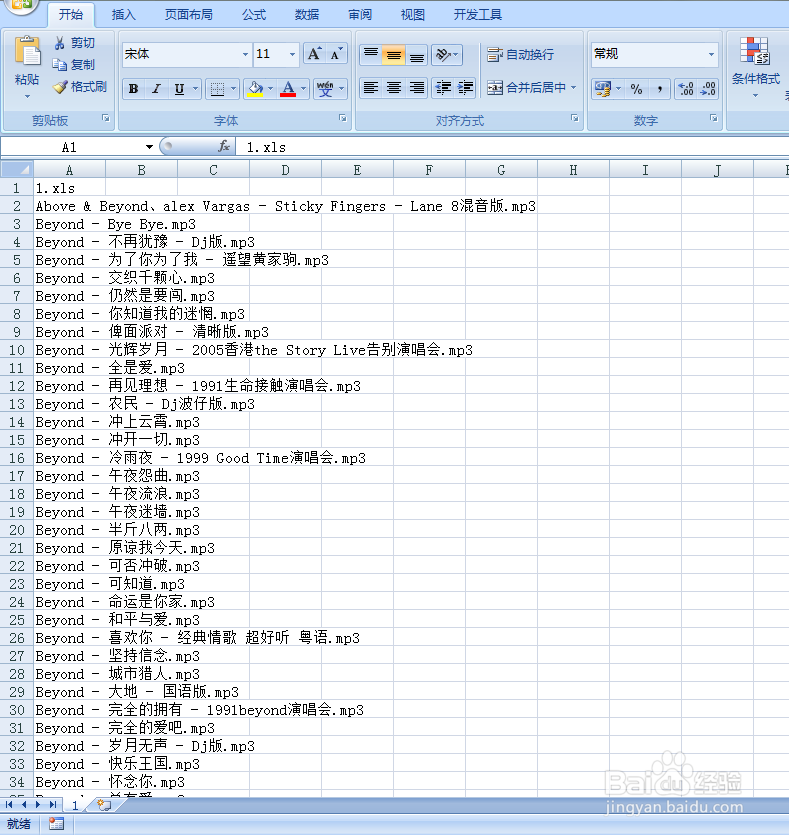This screenshot has width=789, height=835.
Task: Switch to the 公式 (Formulas) tab
Action: 253,14
